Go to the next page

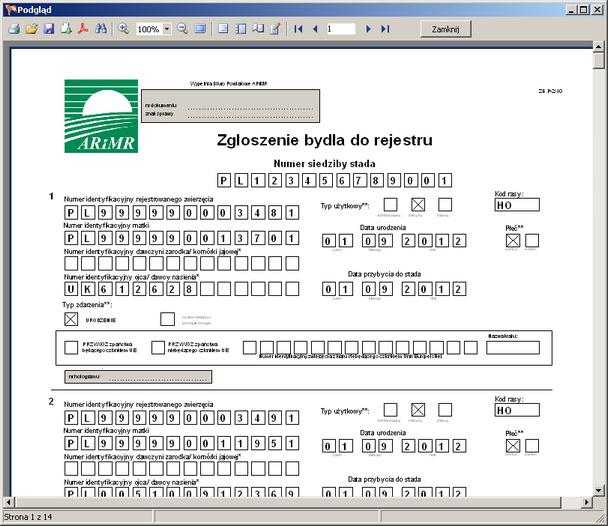369,29
